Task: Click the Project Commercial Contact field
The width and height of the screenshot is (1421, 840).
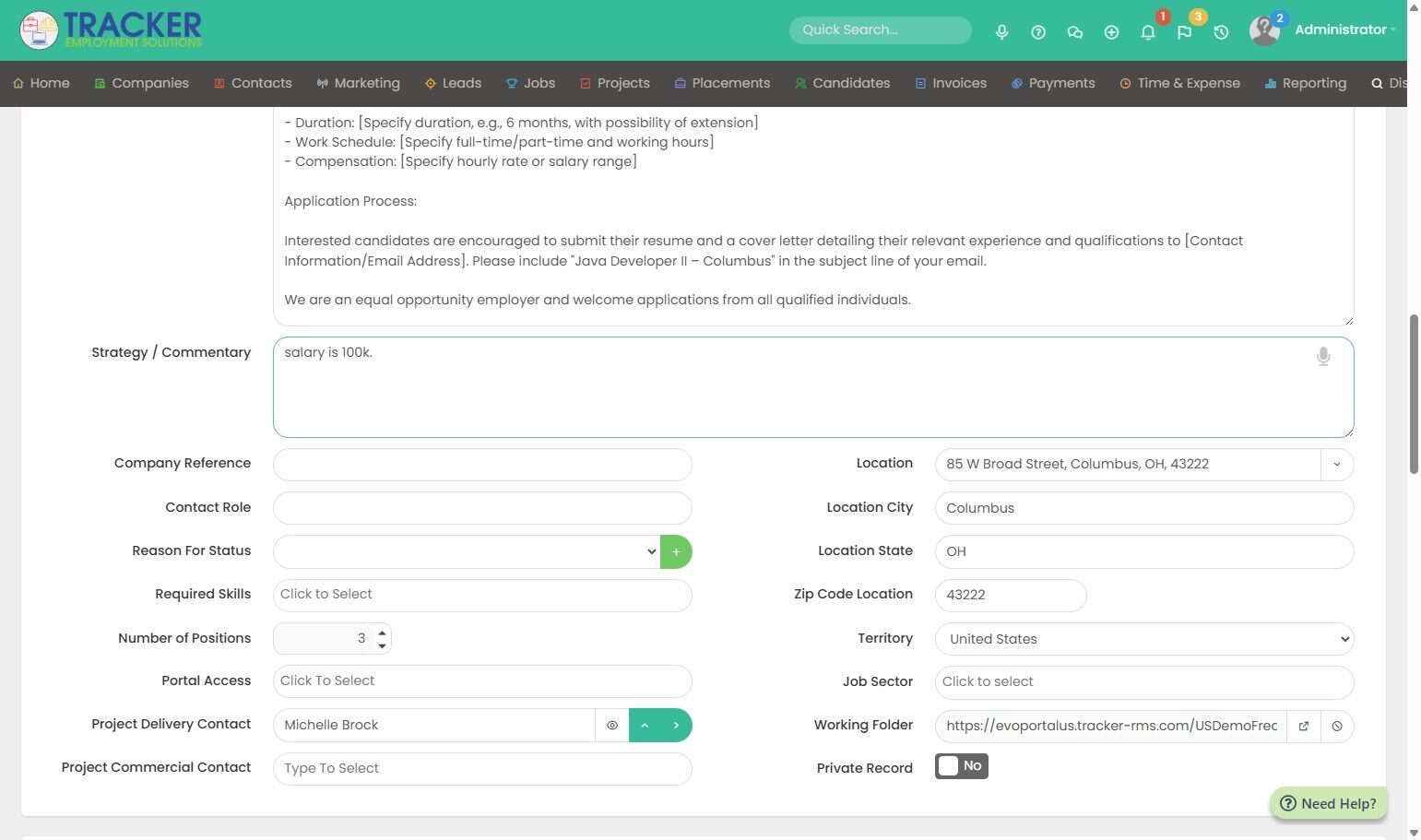Action: (482, 769)
